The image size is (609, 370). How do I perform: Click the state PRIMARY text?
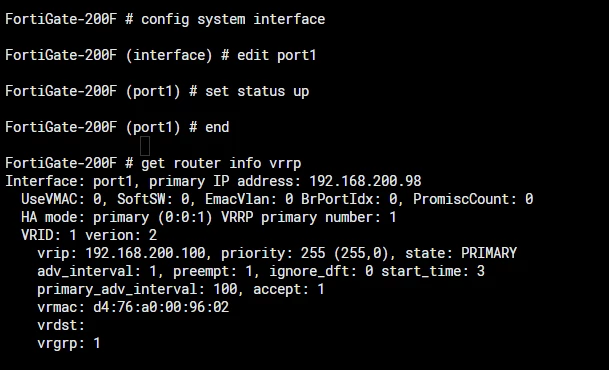pos(461,253)
